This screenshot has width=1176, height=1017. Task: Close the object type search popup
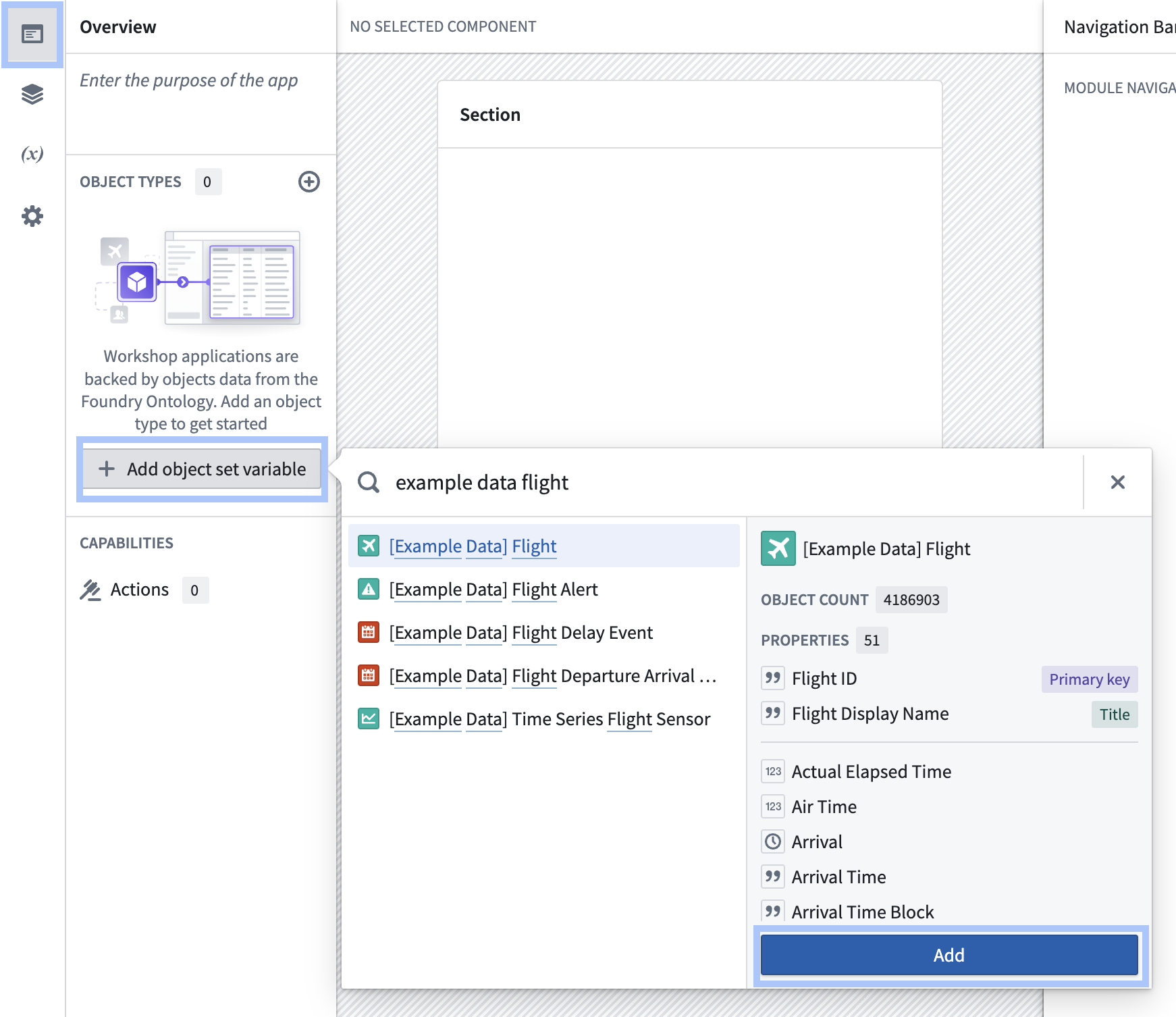pyautogui.click(x=1118, y=482)
